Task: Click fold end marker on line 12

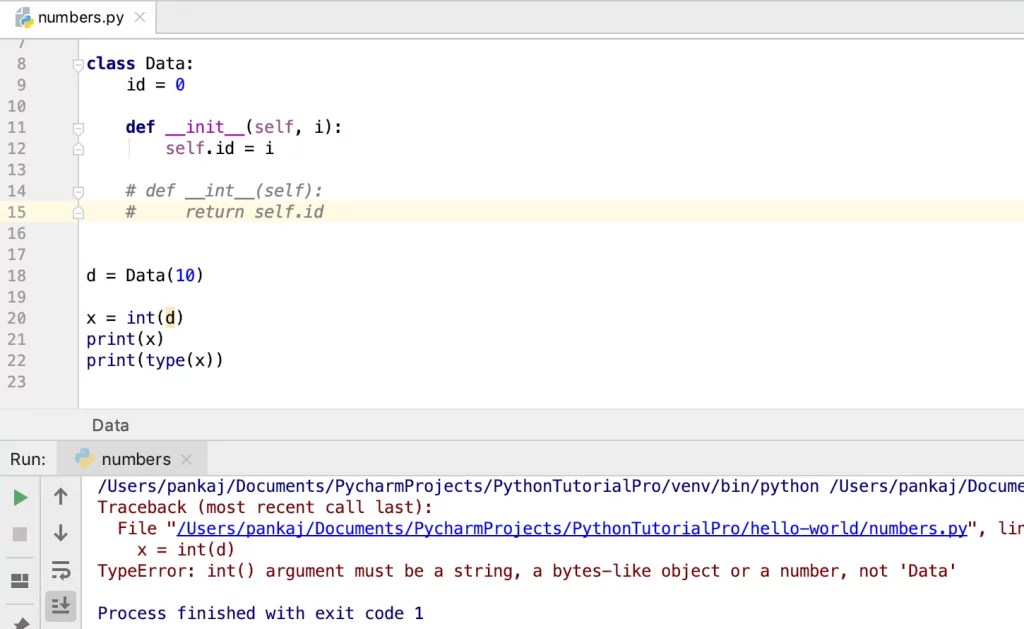Action: click(78, 150)
